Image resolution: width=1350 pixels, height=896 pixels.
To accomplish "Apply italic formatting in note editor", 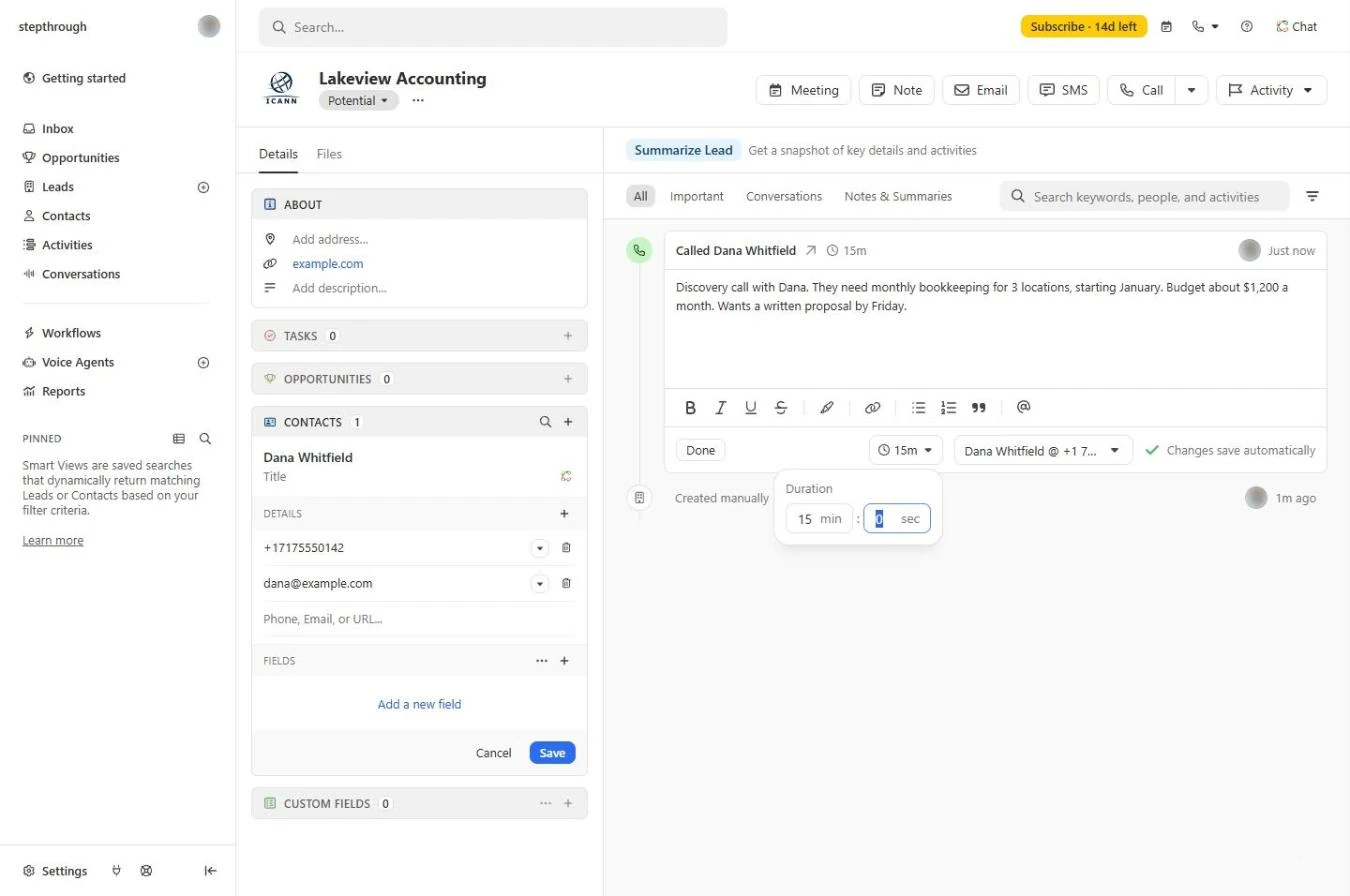I will [720, 408].
